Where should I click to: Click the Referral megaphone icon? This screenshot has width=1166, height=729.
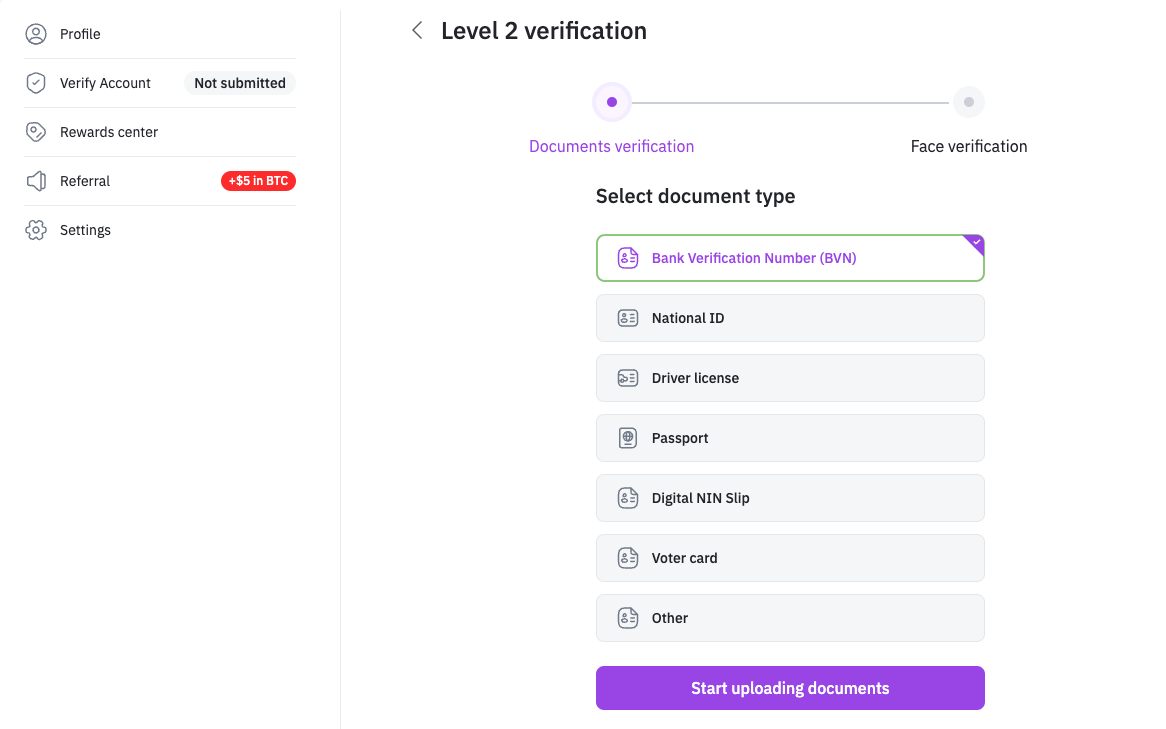[x=36, y=181]
